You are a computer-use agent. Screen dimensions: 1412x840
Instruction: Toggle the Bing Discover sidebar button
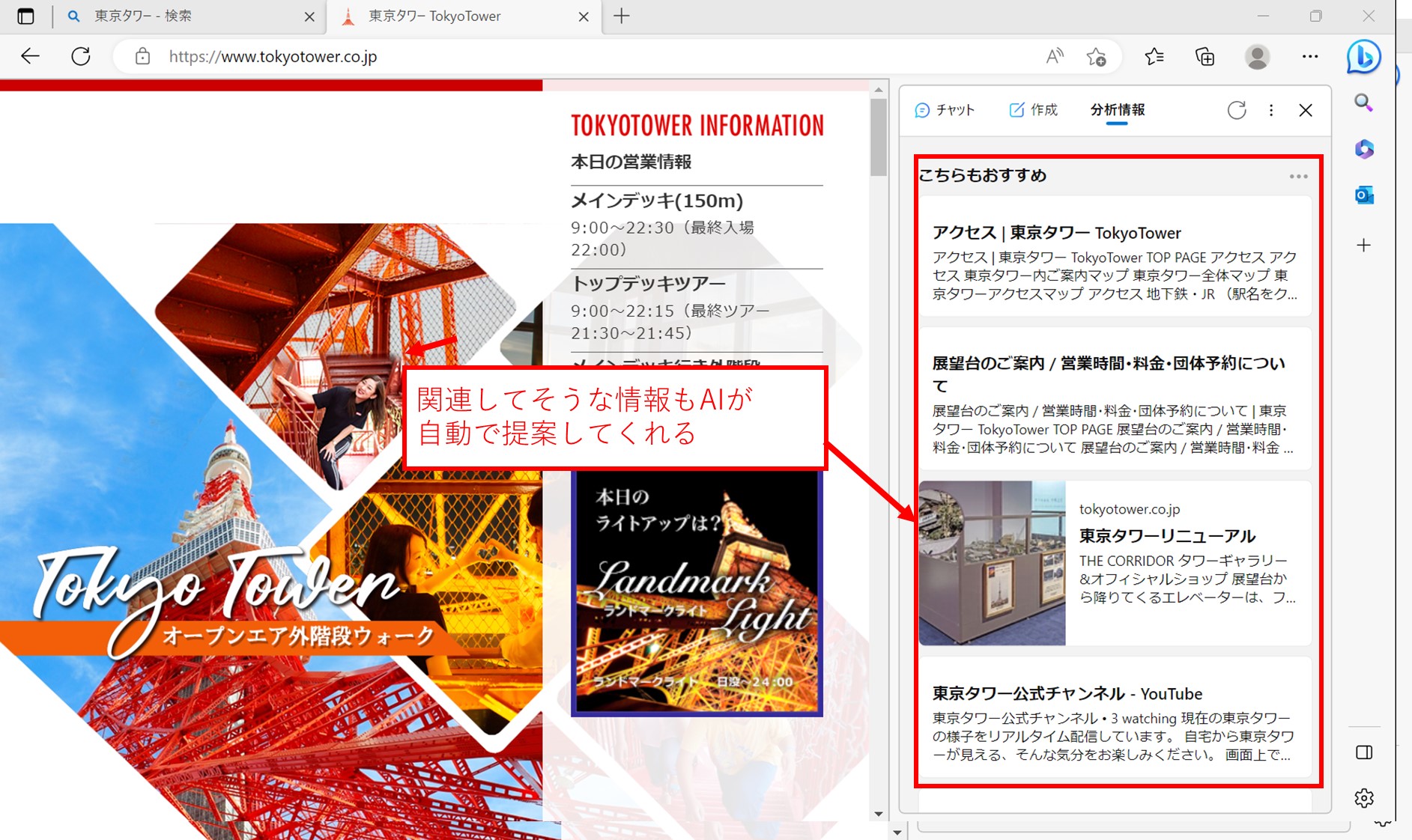pyautogui.click(x=1363, y=57)
